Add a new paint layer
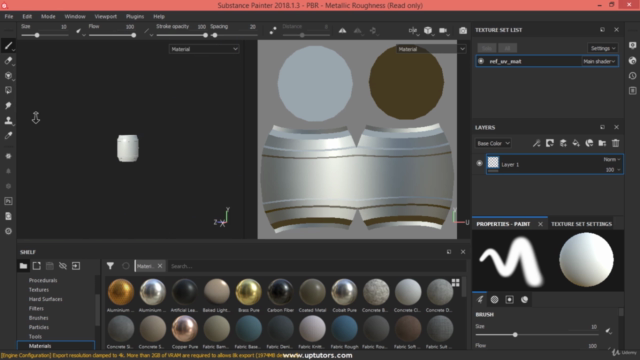This screenshot has width=640, height=360. click(563, 143)
